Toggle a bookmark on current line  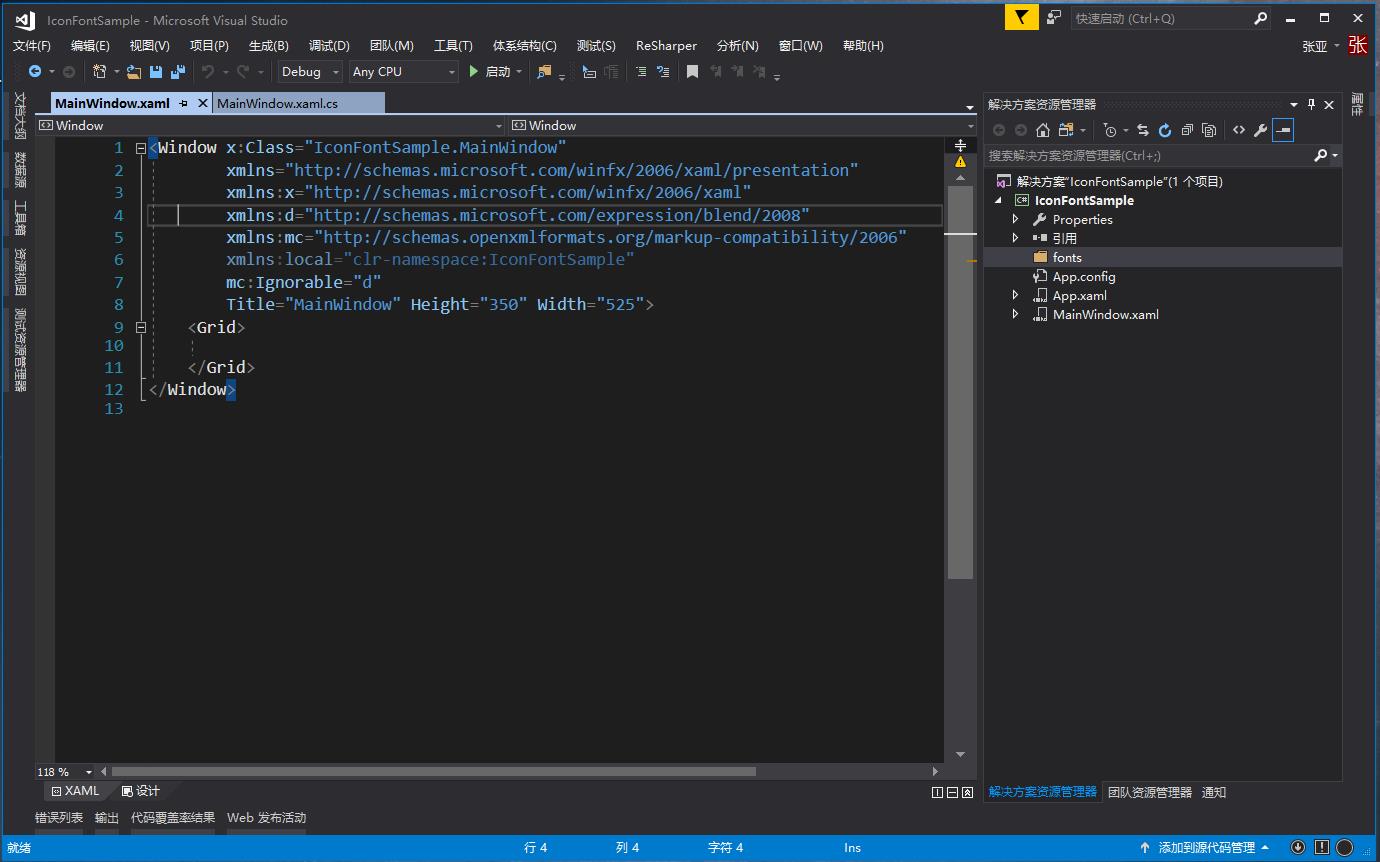[692, 71]
